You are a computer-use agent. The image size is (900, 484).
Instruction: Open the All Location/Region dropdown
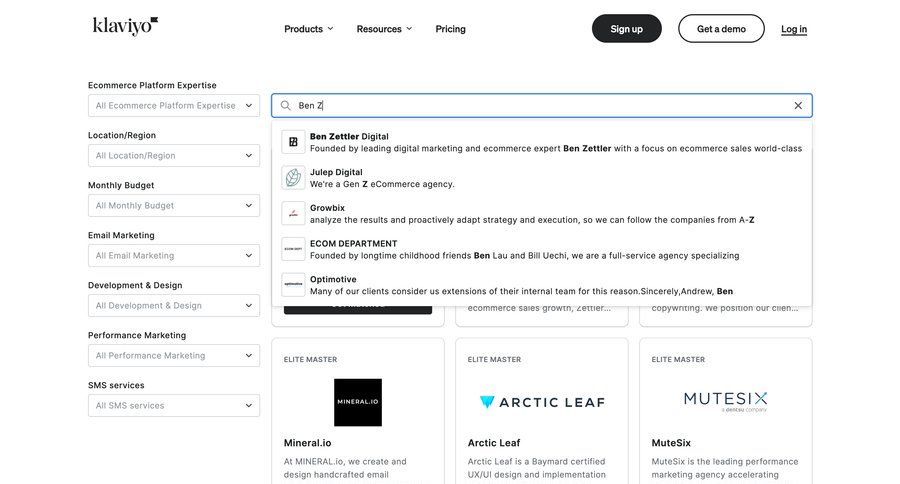pyautogui.click(x=174, y=156)
